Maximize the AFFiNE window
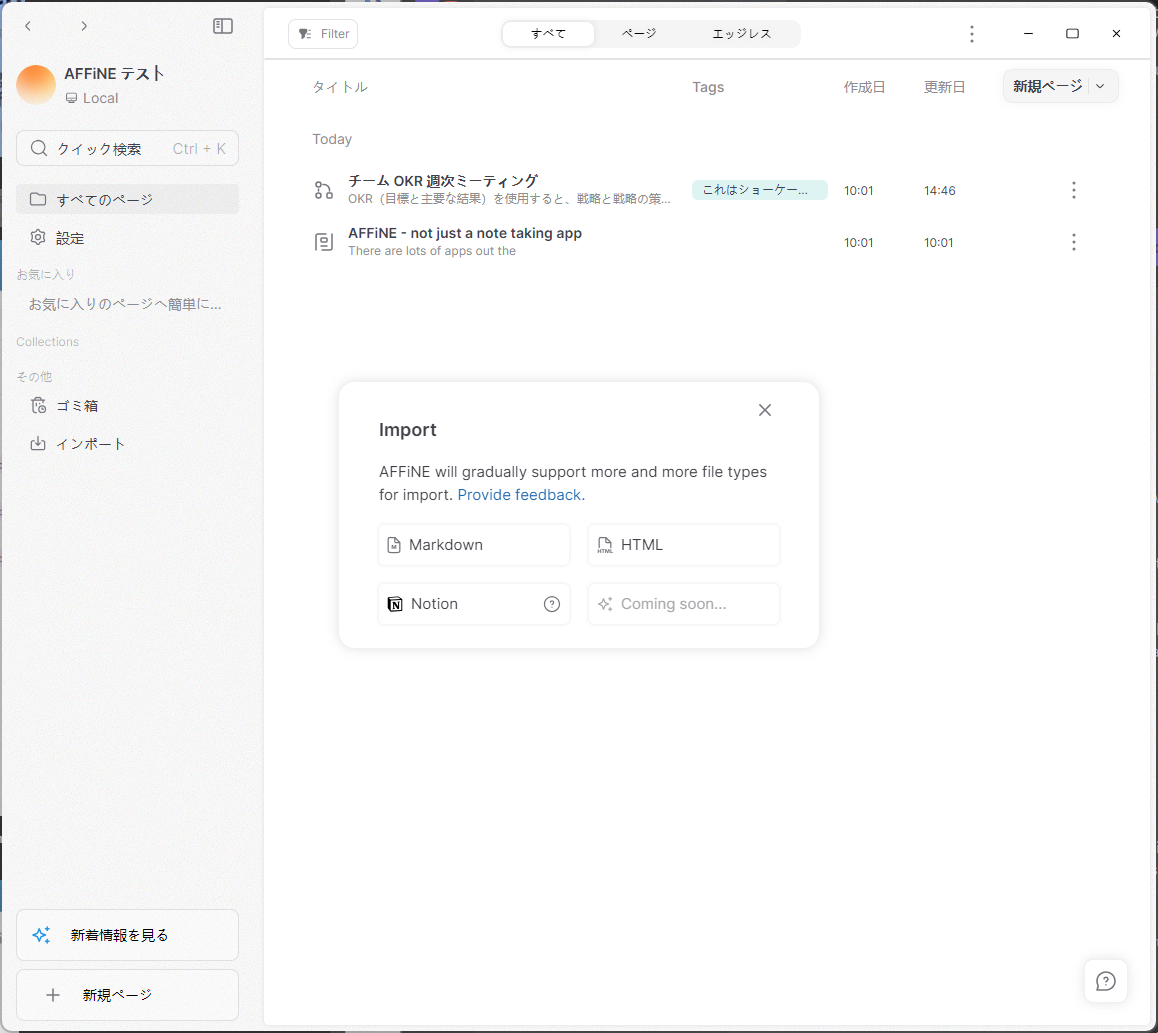The image size is (1158, 1033). (1072, 34)
